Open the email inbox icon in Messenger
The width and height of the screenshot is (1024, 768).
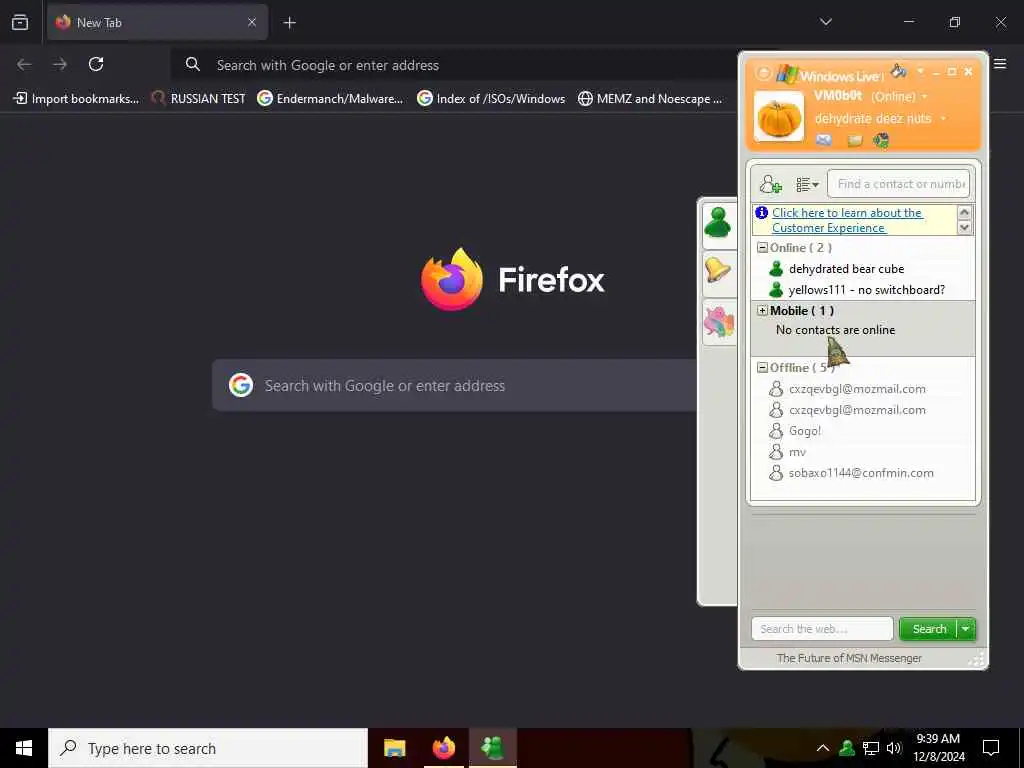click(824, 140)
